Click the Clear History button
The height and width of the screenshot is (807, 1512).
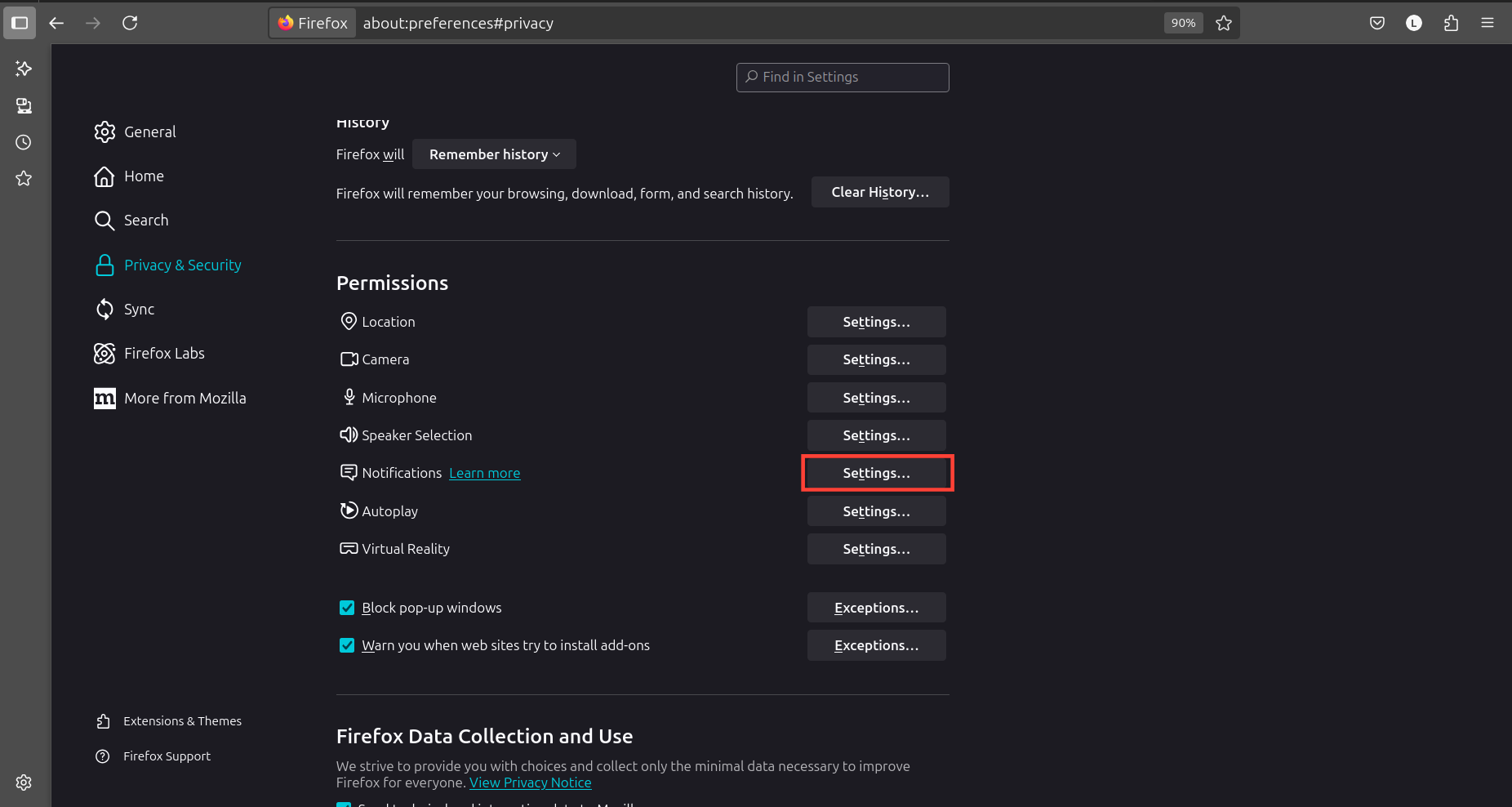tap(880, 192)
